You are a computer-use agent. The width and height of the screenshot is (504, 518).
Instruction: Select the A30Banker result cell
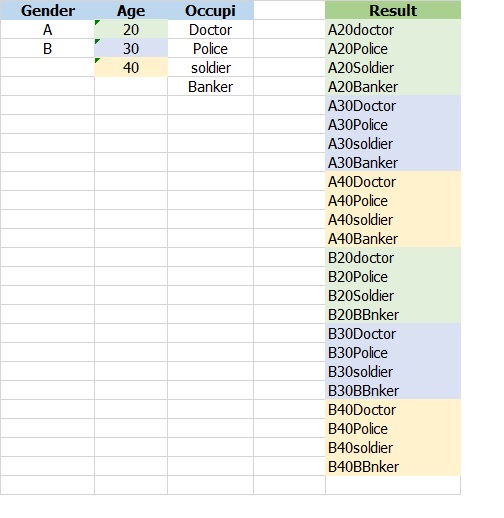pos(393,162)
